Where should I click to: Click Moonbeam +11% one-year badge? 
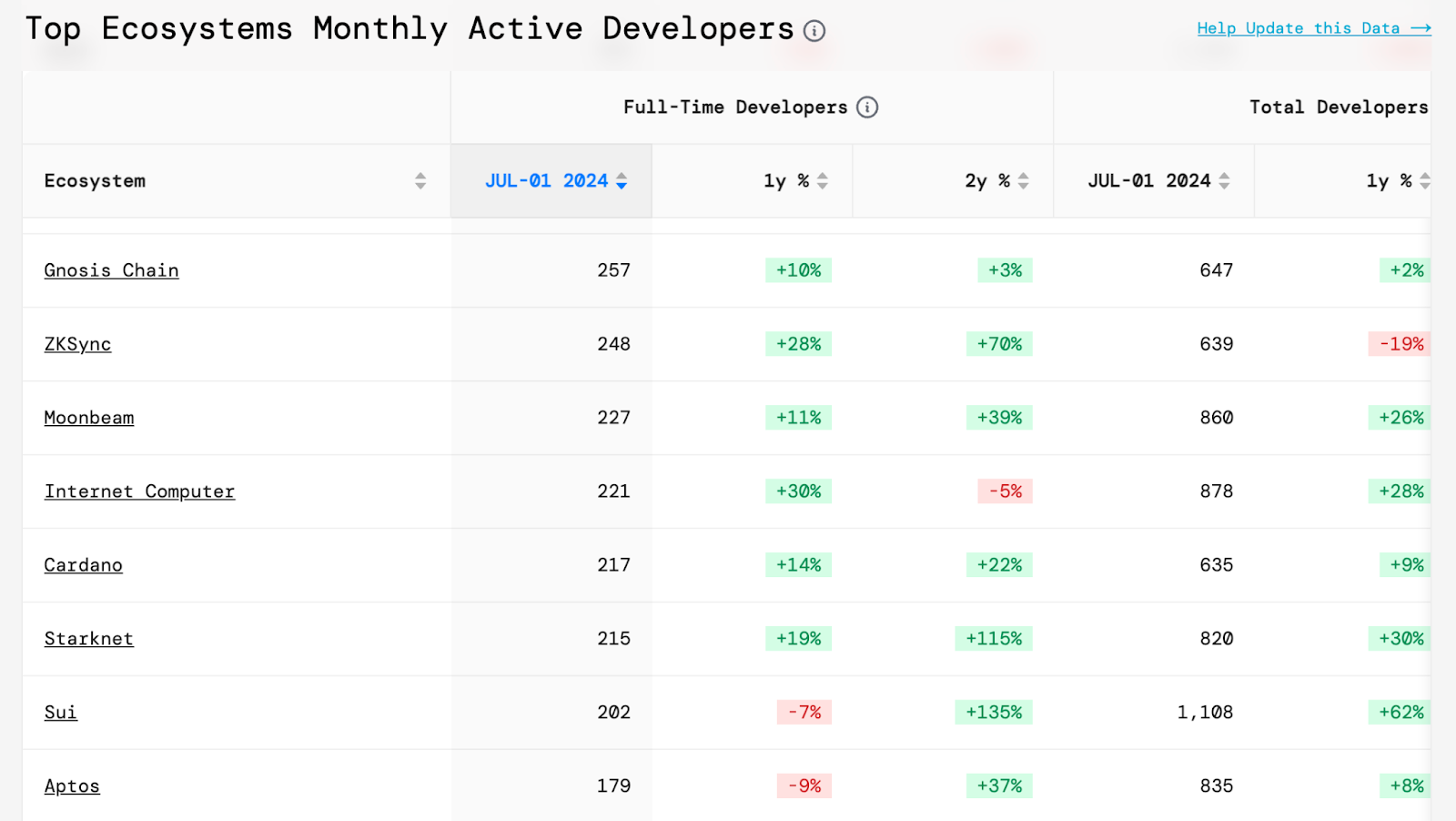click(x=798, y=418)
